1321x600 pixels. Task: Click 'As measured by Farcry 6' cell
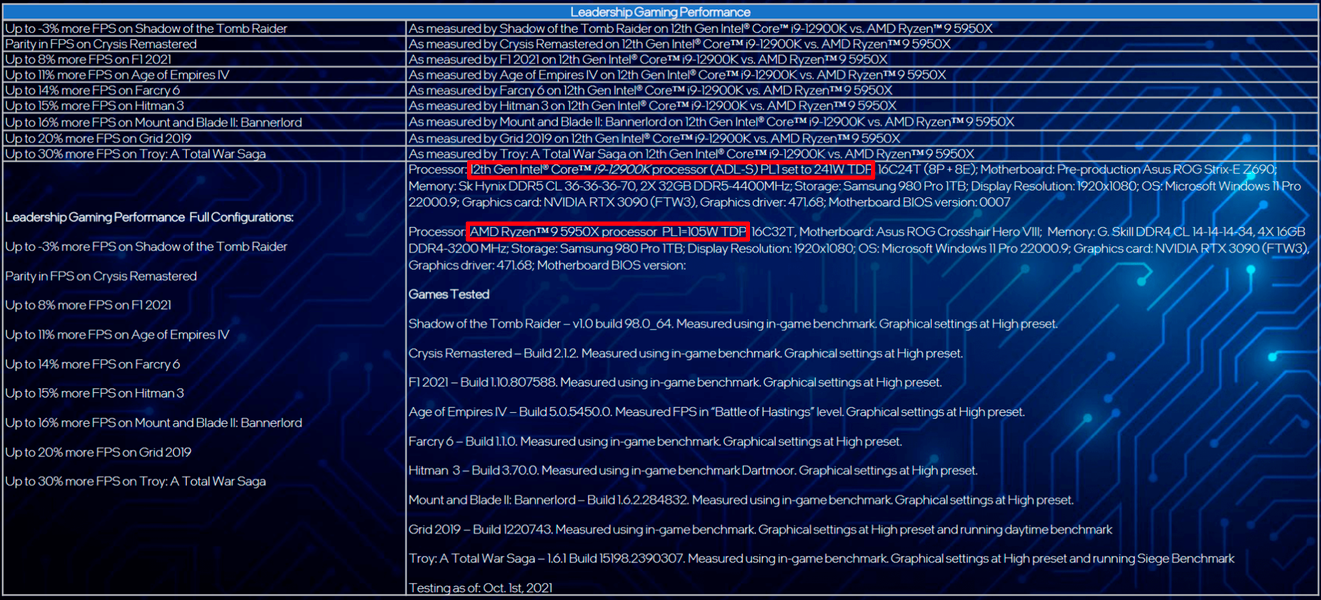(x=863, y=91)
